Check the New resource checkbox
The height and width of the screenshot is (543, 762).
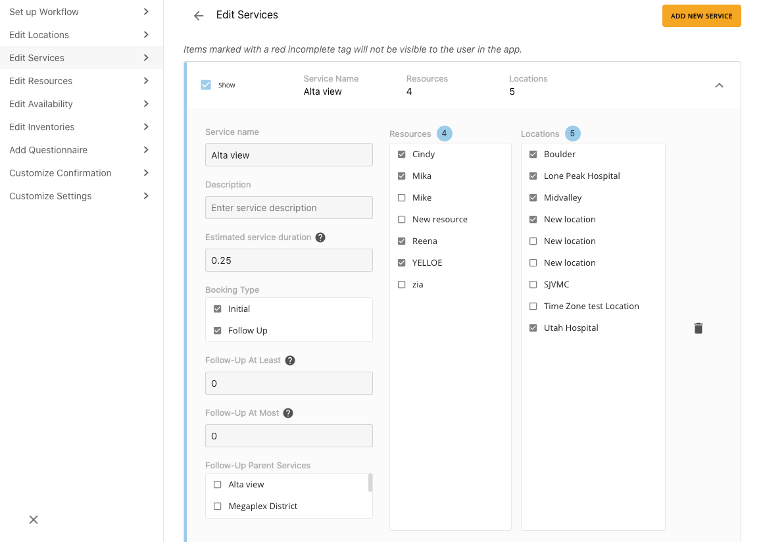tap(401, 220)
